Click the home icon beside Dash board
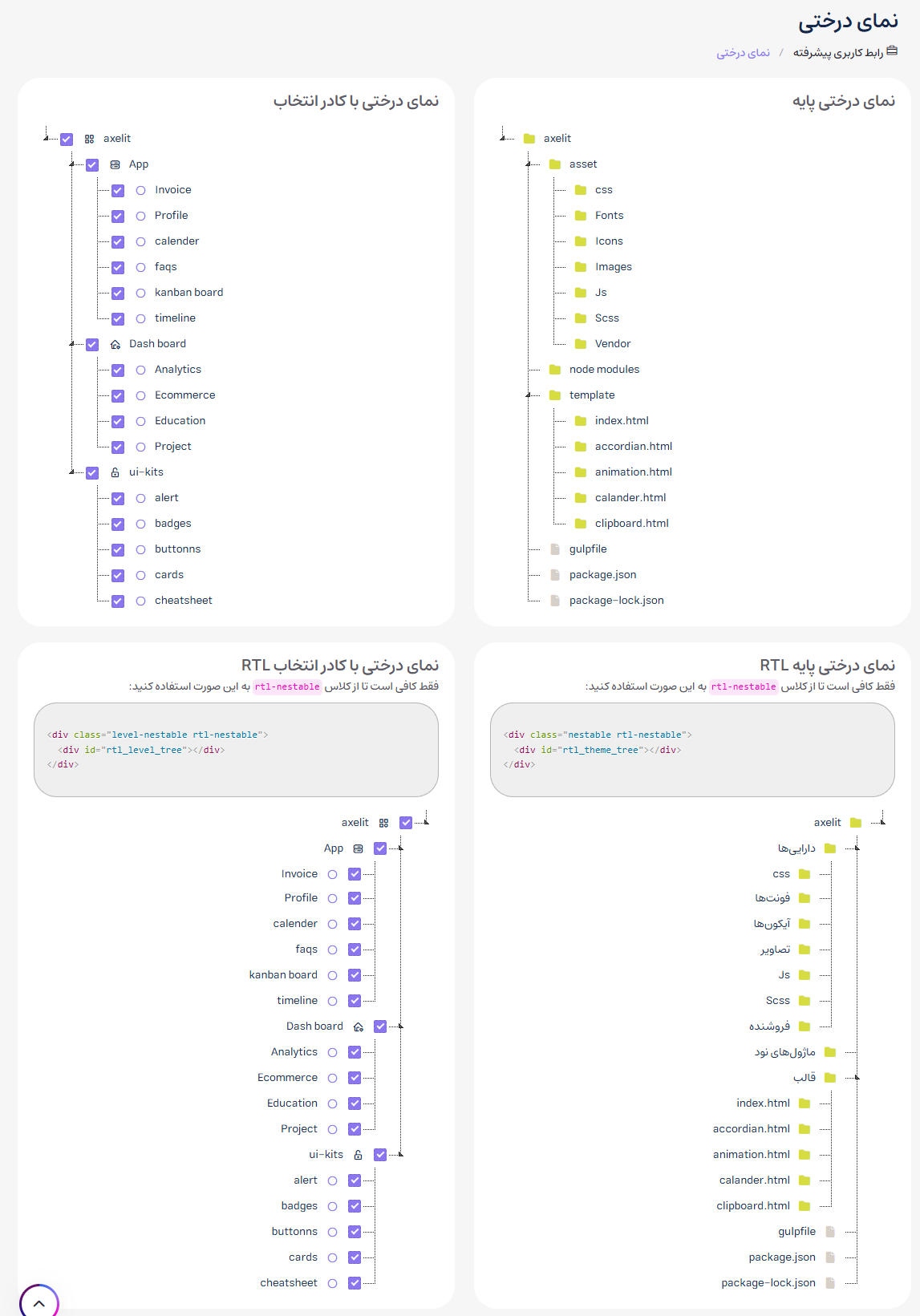 (114, 343)
